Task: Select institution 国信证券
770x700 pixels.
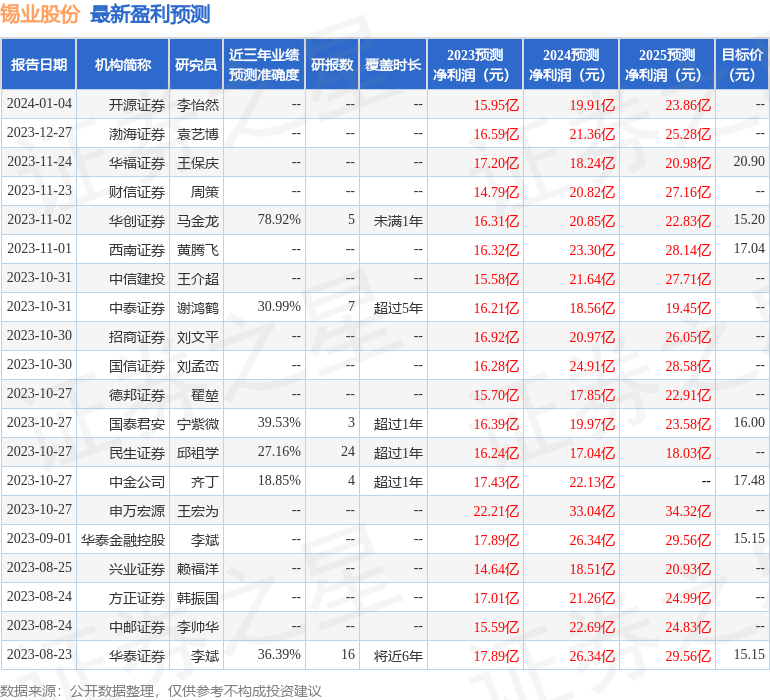Action: [137, 366]
